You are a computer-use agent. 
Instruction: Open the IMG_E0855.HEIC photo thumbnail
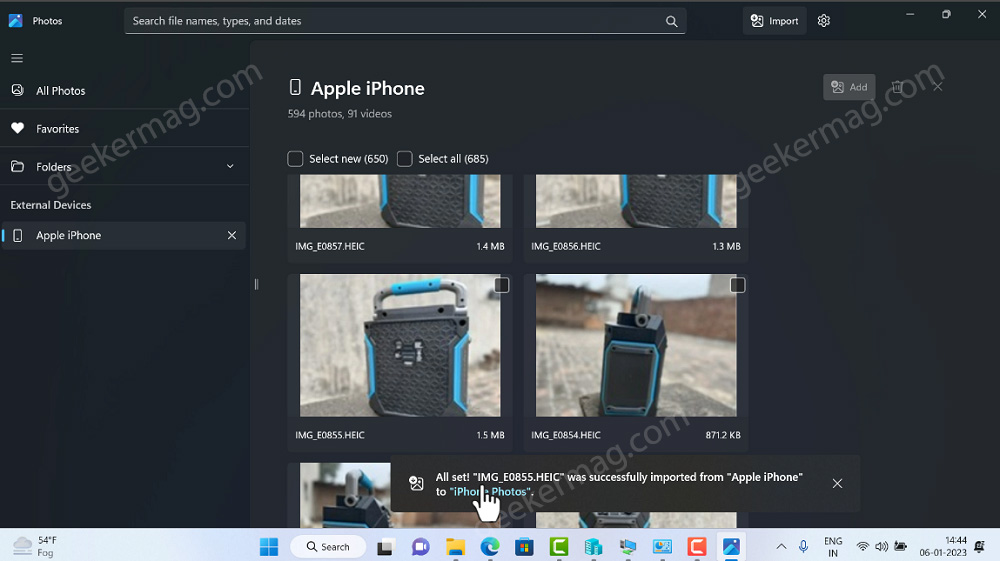pyautogui.click(x=400, y=346)
